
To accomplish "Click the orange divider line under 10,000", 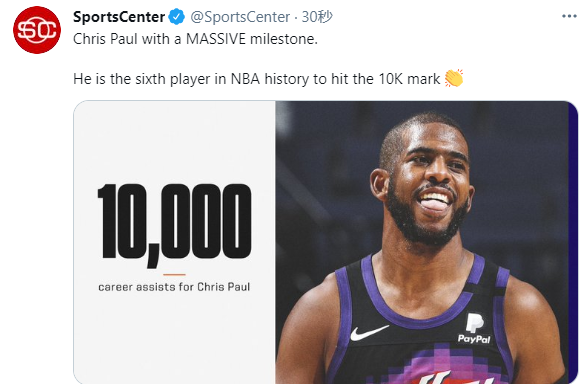I will point(174,274).
